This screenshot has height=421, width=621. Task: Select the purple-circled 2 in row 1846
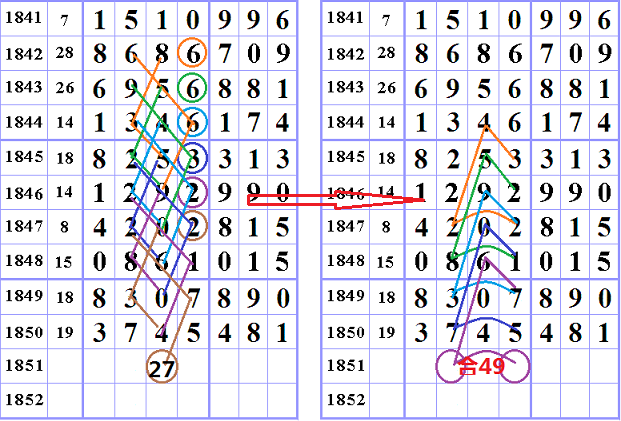[x=193, y=192]
